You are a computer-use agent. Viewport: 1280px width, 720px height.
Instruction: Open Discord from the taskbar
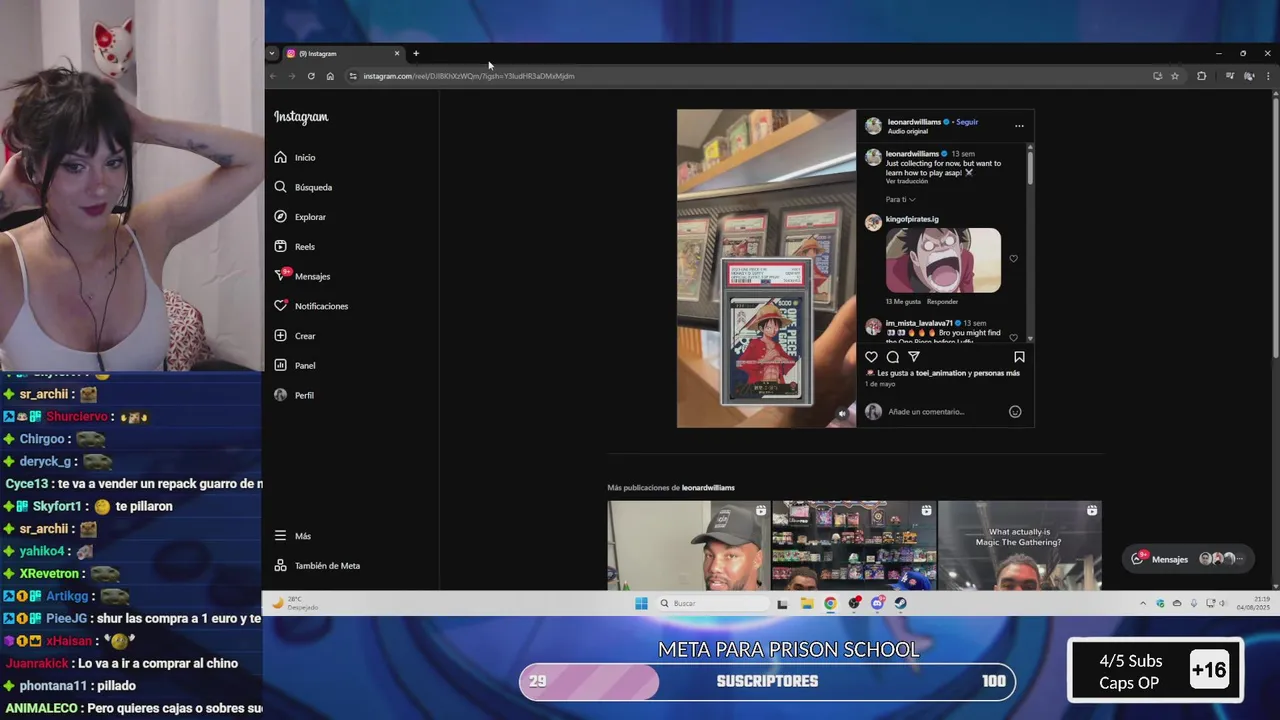coord(877,603)
